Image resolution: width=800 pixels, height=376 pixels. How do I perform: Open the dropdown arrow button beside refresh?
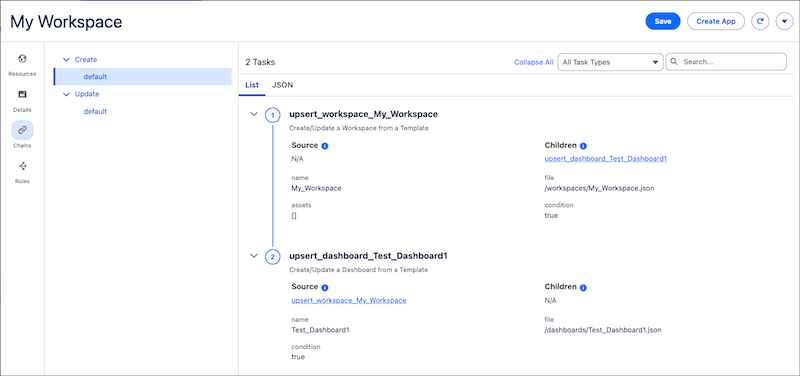[x=784, y=21]
